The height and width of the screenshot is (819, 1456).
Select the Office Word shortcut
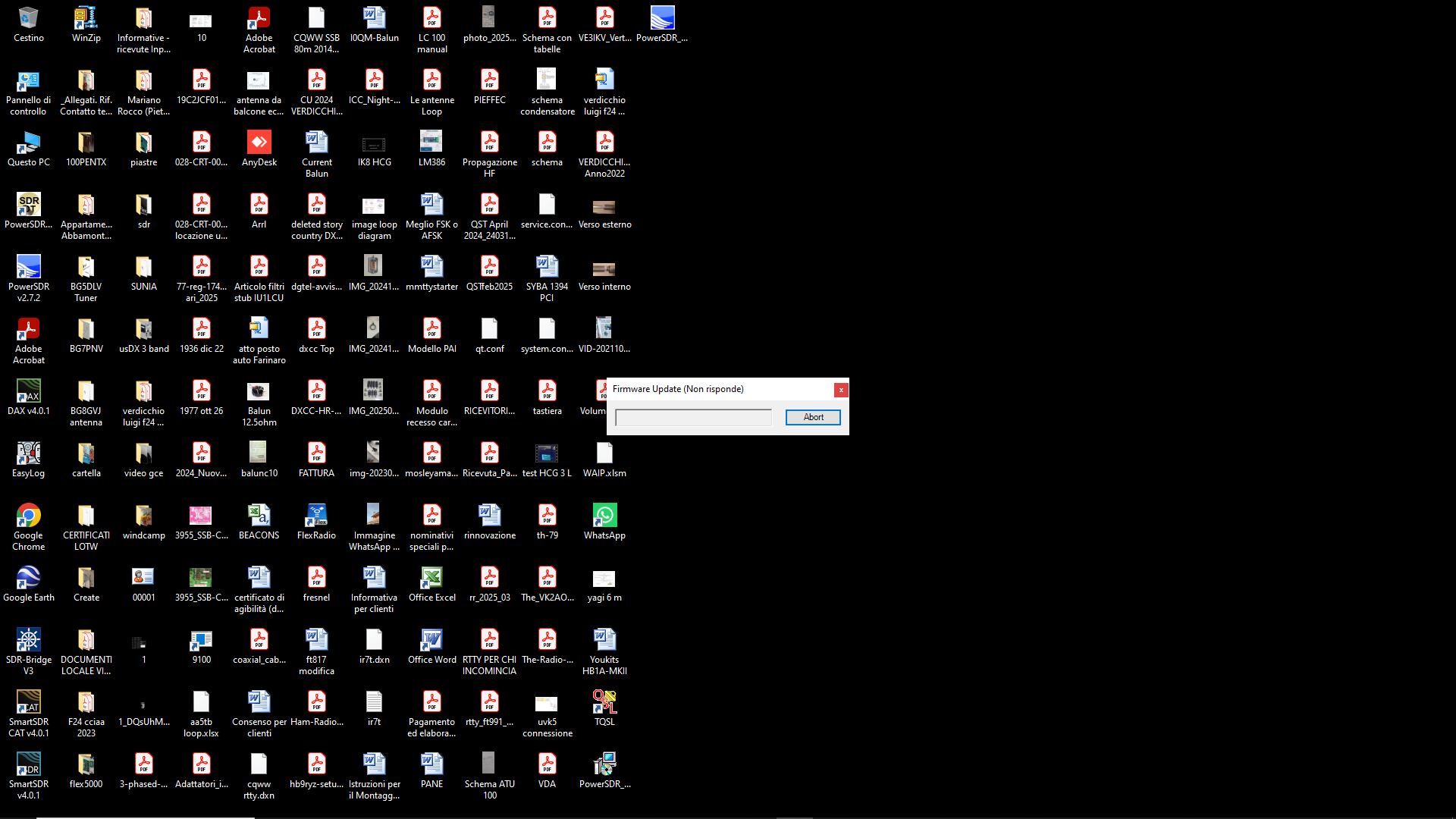[x=431, y=647]
